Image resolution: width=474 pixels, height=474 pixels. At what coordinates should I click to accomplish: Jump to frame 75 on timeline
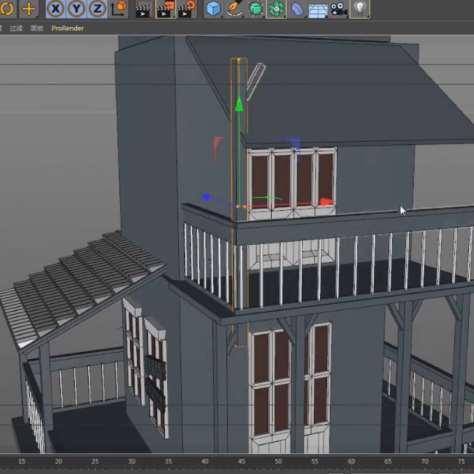pyautogui.click(x=461, y=461)
